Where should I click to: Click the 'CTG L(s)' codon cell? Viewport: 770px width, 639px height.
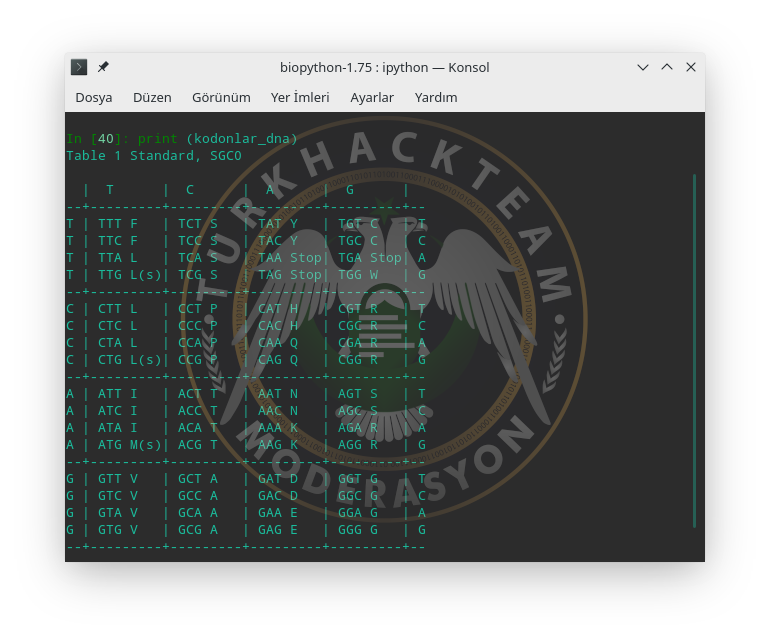pos(130,360)
